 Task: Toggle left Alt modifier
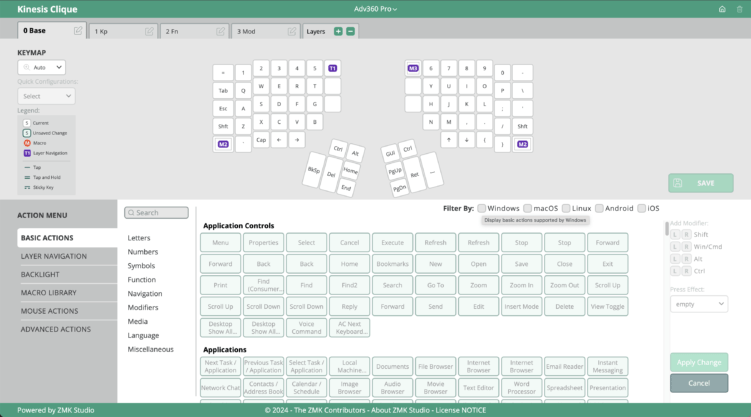(675, 259)
